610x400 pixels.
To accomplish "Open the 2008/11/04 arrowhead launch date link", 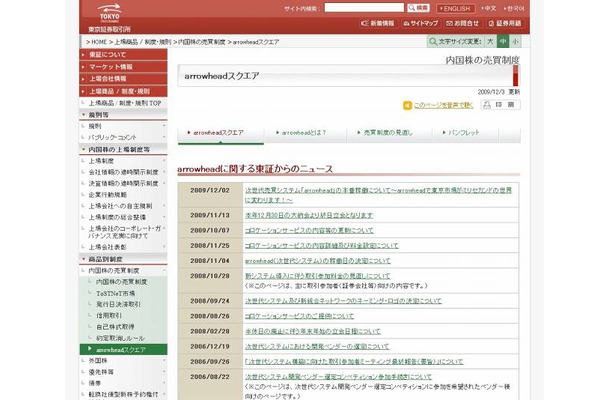I will click(318, 261).
